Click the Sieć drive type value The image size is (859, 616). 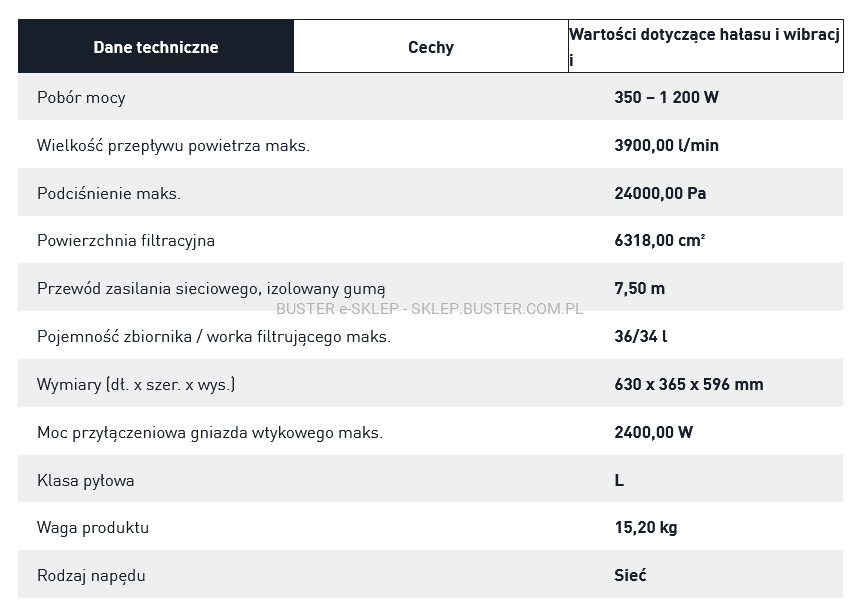630,576
